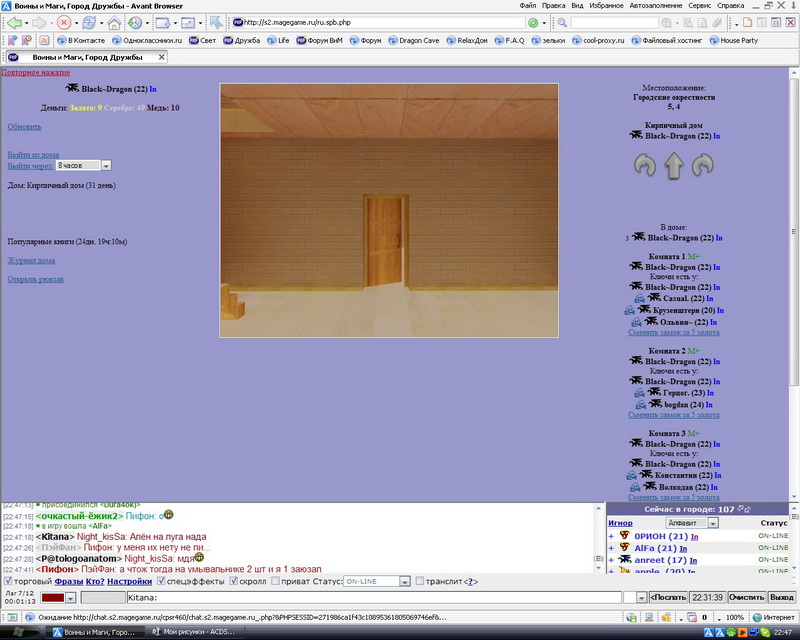This screenshot has width=800, height=640.
Task: Click the key holder icon beside Casual.
Action: coord(639,299)
